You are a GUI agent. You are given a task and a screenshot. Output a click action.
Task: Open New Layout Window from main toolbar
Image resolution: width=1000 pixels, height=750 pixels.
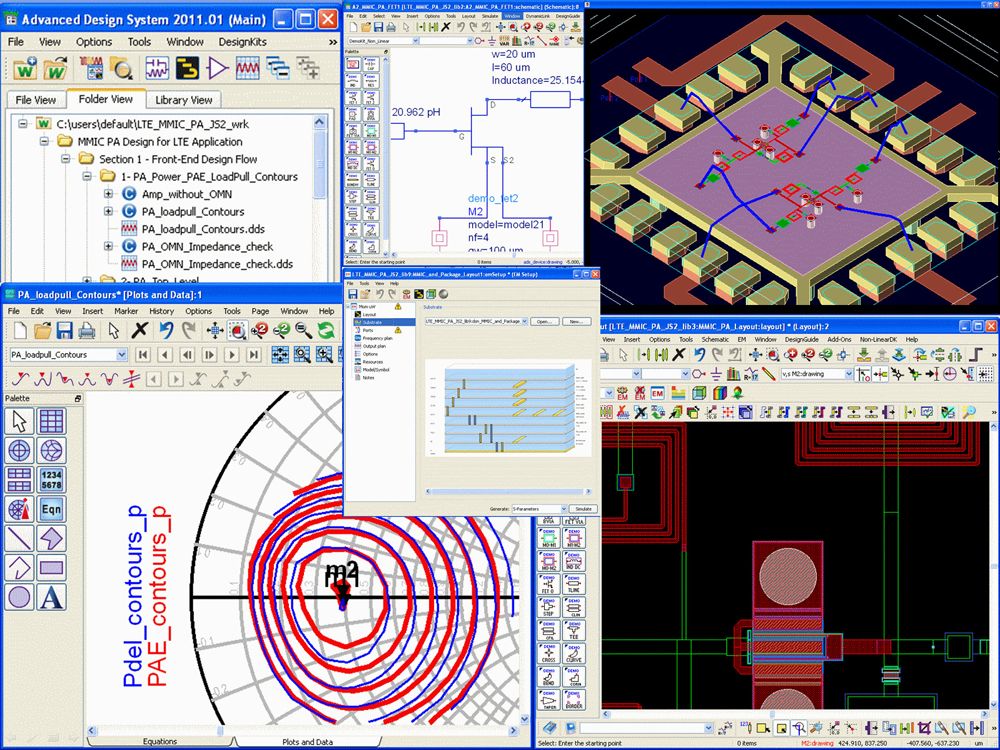pos(188,68)
